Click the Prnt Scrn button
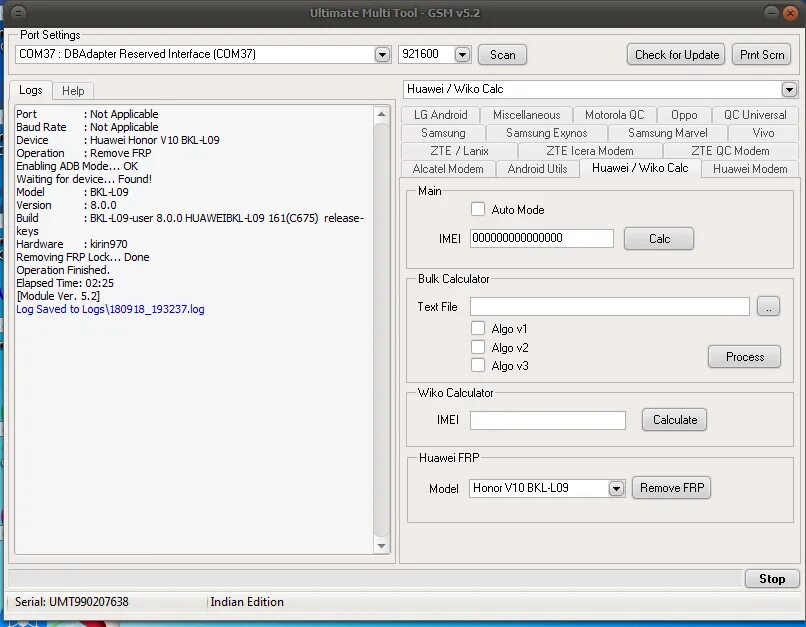806x627 pixels. point(762,55)
